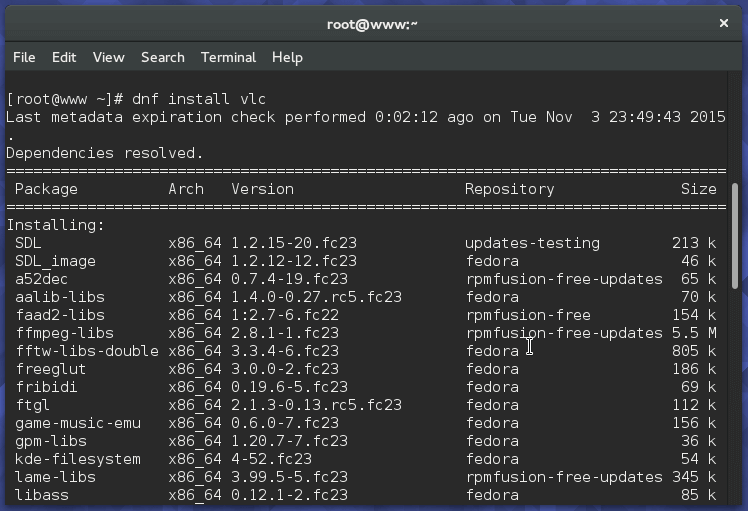Open the Edit menu

(x=64, y=57)
